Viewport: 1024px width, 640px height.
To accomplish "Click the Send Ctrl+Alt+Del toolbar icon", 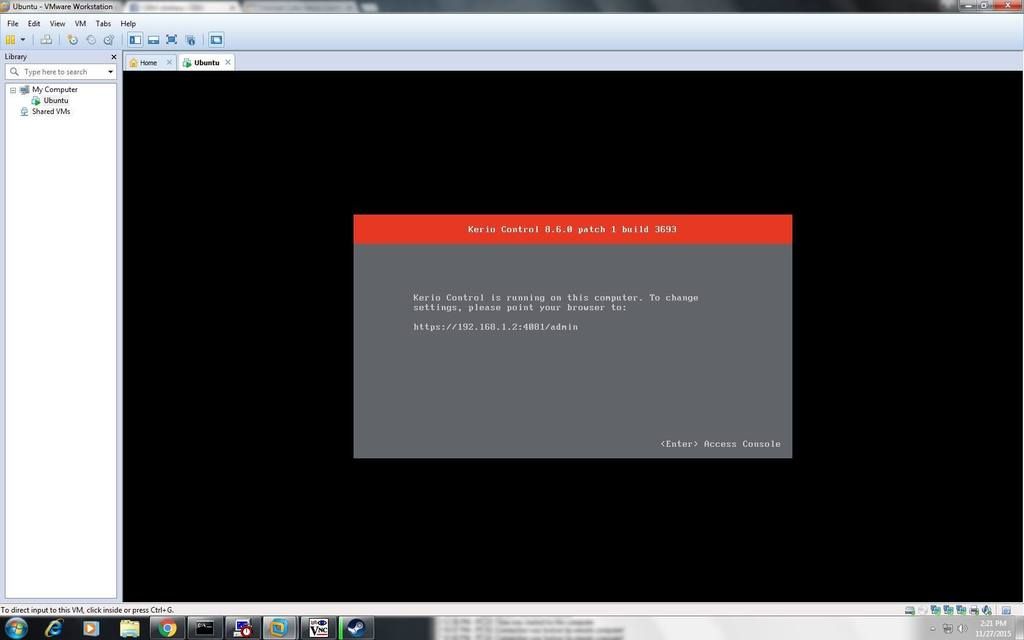I will click(x=46, y=40).
